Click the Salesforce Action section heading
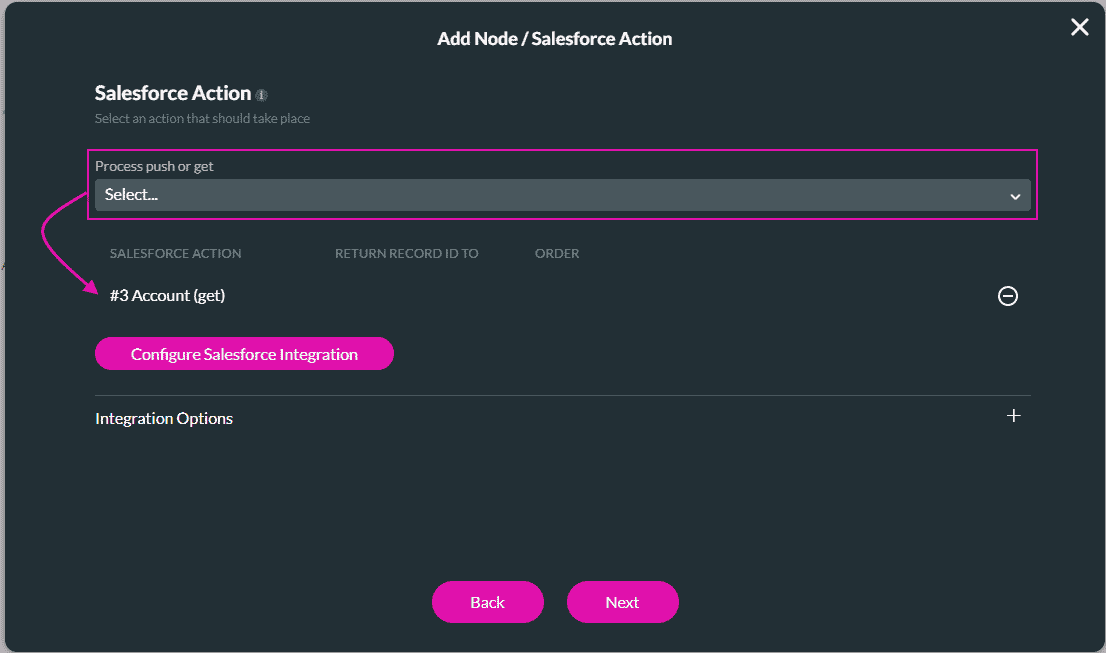The height and width of the screenshot is (653, 1106). pos(172,93)
